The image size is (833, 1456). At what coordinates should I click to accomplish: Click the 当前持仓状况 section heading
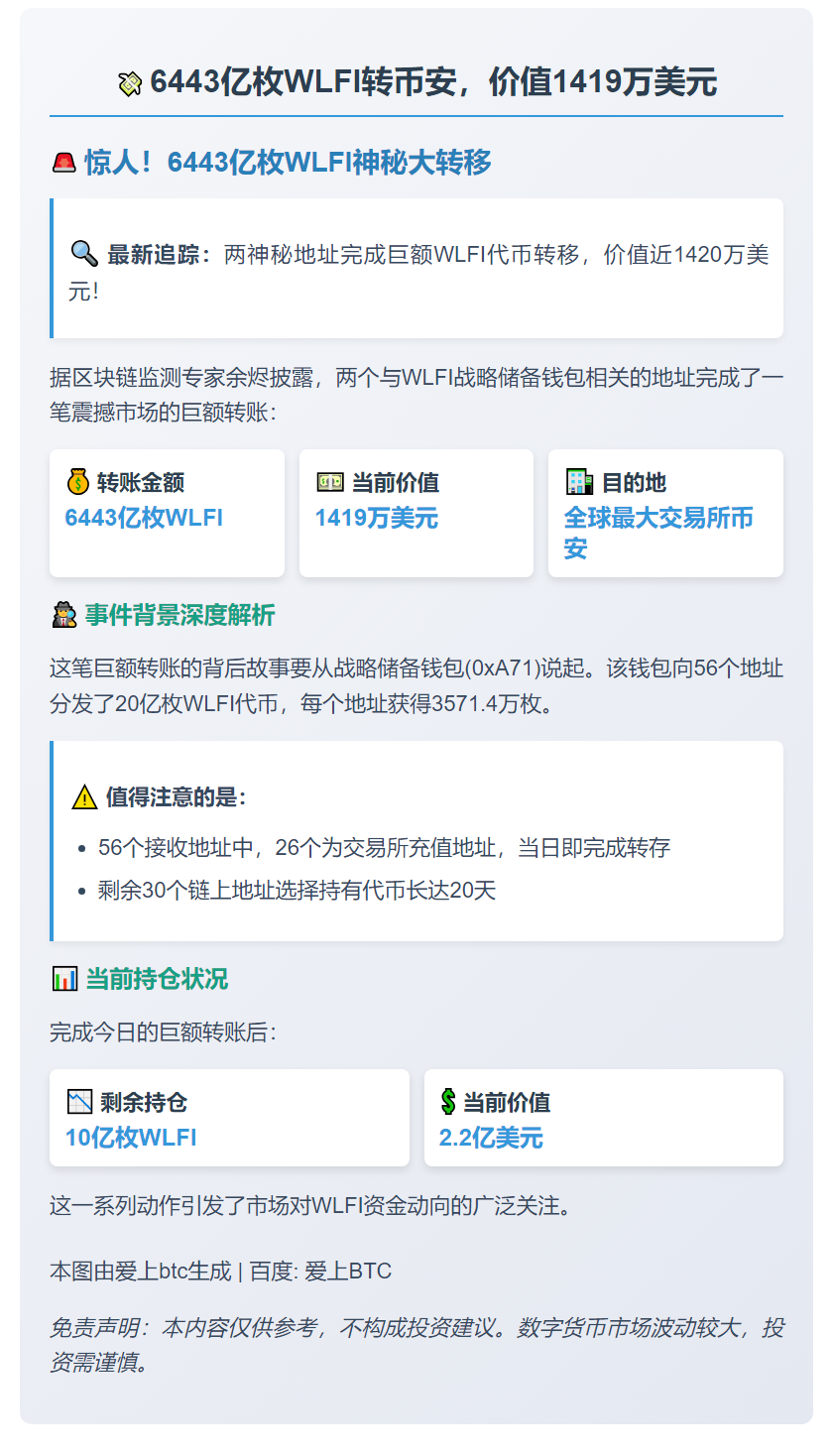coord(157,979)
